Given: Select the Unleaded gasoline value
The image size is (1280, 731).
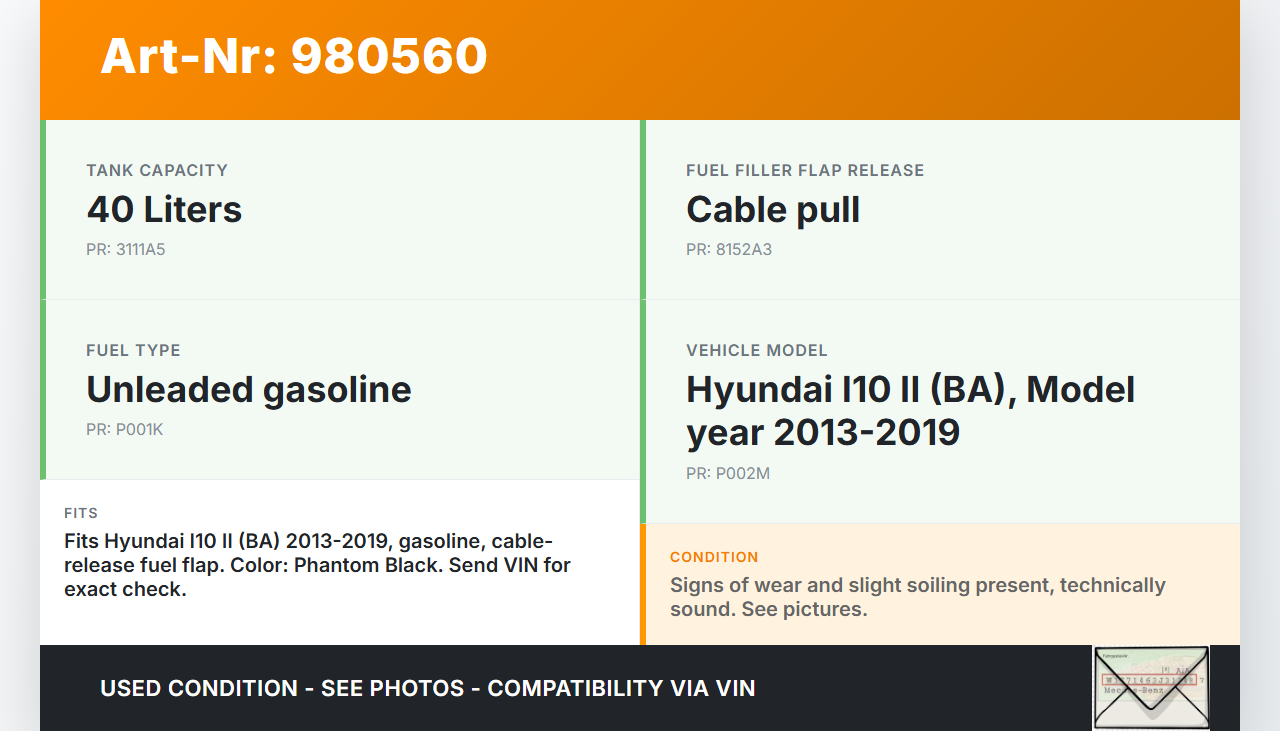Looking at the screenshot, I should click(248, 390).
